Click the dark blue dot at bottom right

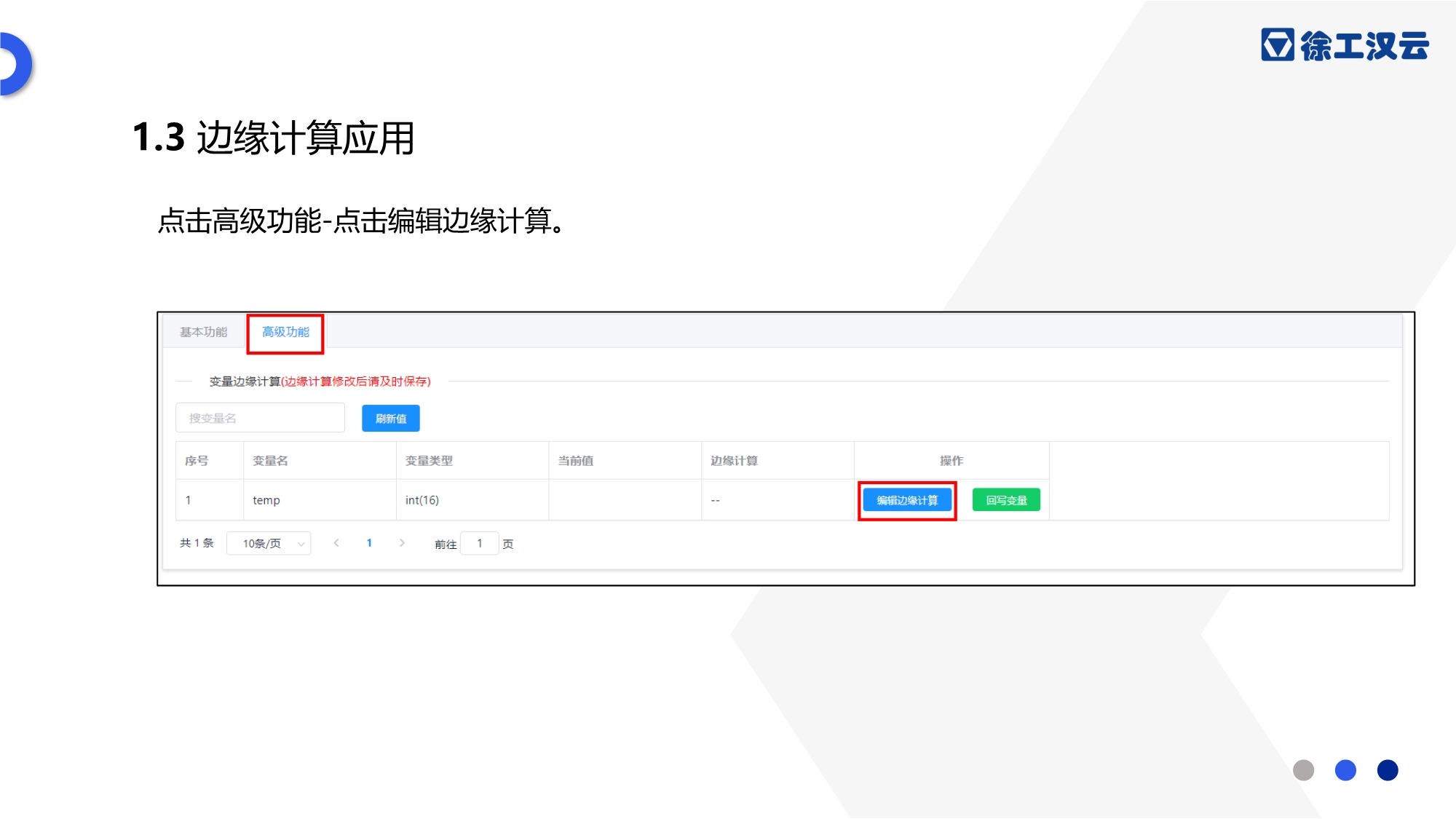1388,770
